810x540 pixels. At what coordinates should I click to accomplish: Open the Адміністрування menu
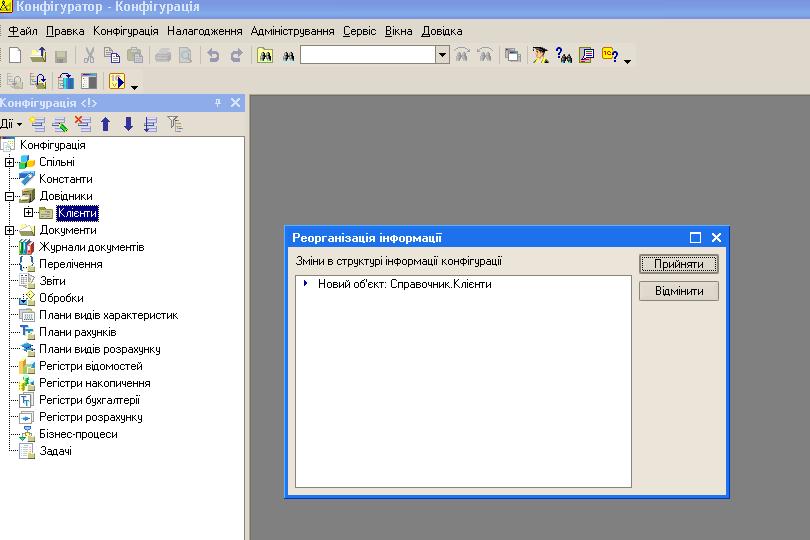(x=292, y=31)
